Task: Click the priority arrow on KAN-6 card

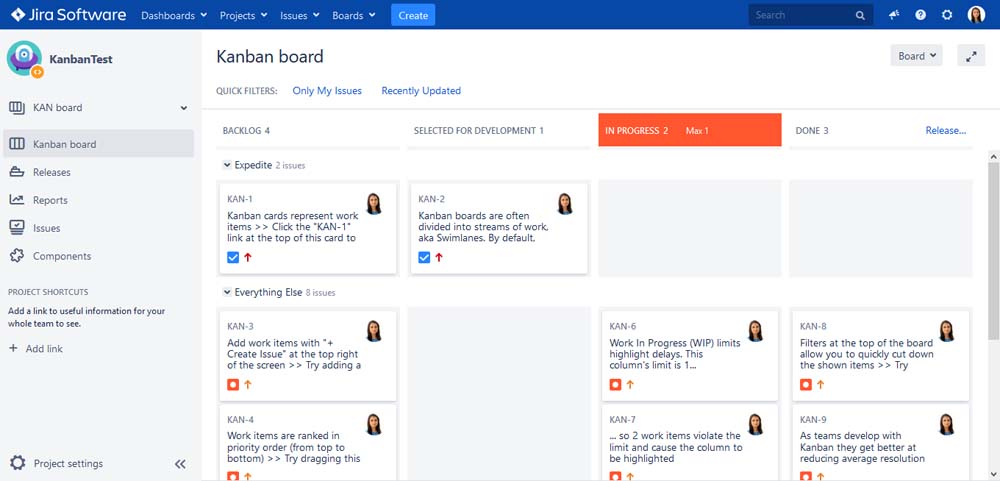Action: click(x=630, y=385)
